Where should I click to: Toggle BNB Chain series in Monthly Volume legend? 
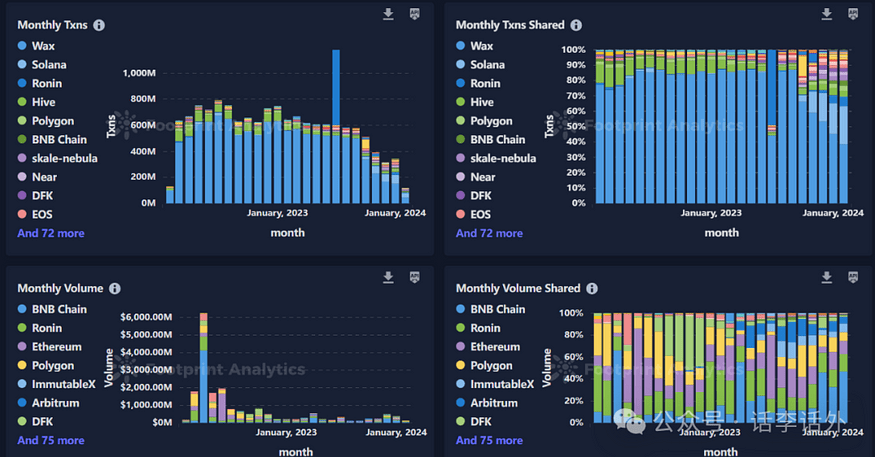click(59, 309)
